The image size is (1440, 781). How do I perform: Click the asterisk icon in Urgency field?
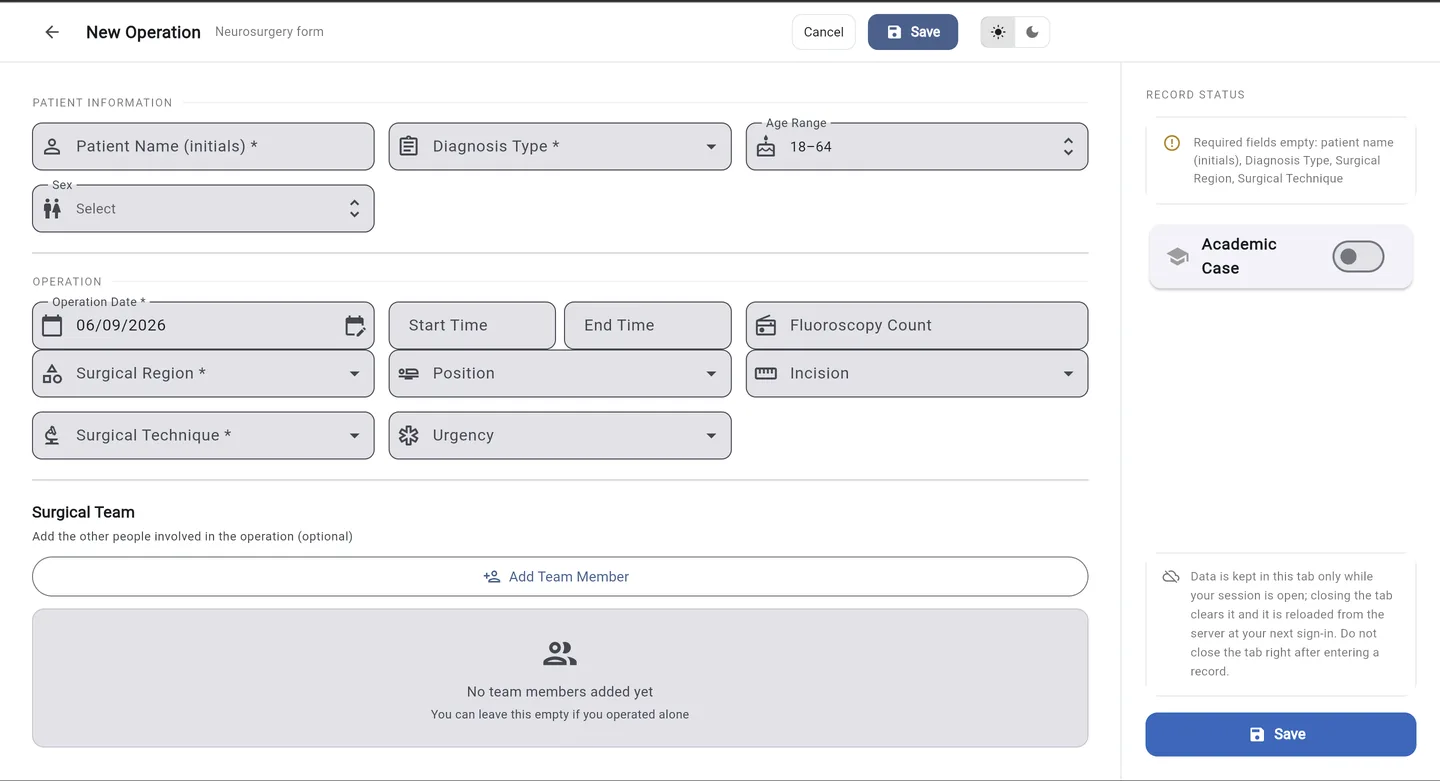[x=409, y=436]
